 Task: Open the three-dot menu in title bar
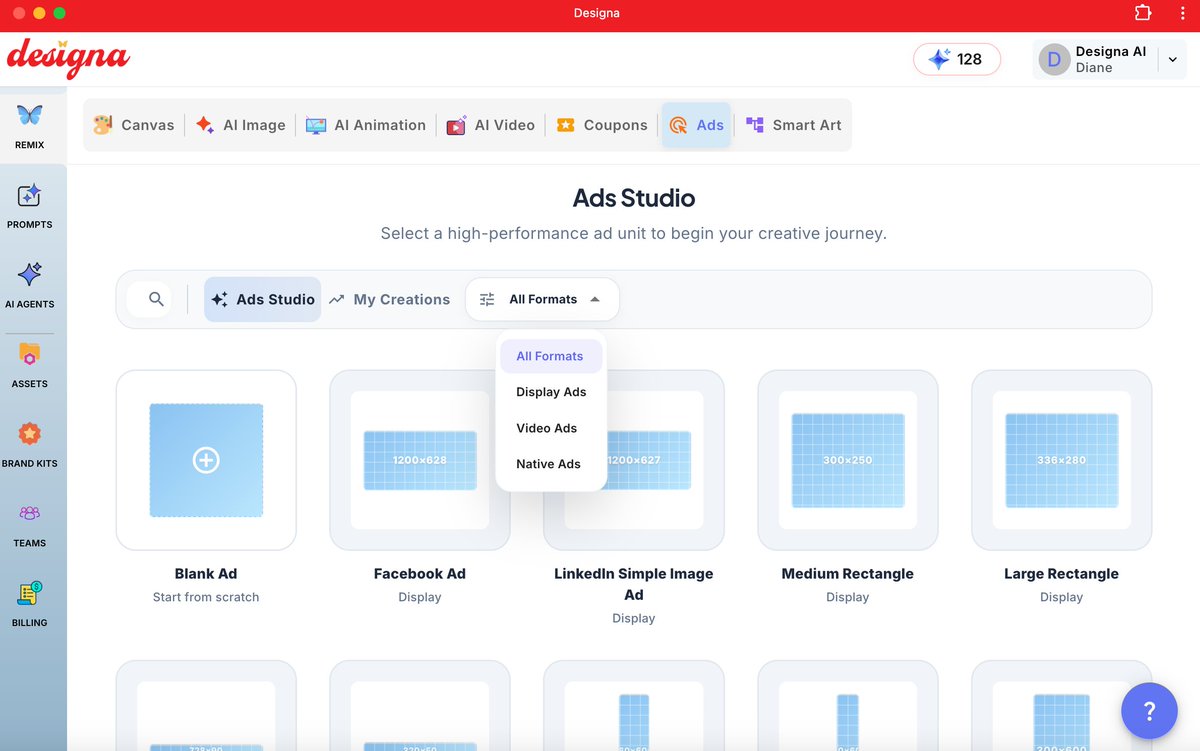coord(1183,13)
